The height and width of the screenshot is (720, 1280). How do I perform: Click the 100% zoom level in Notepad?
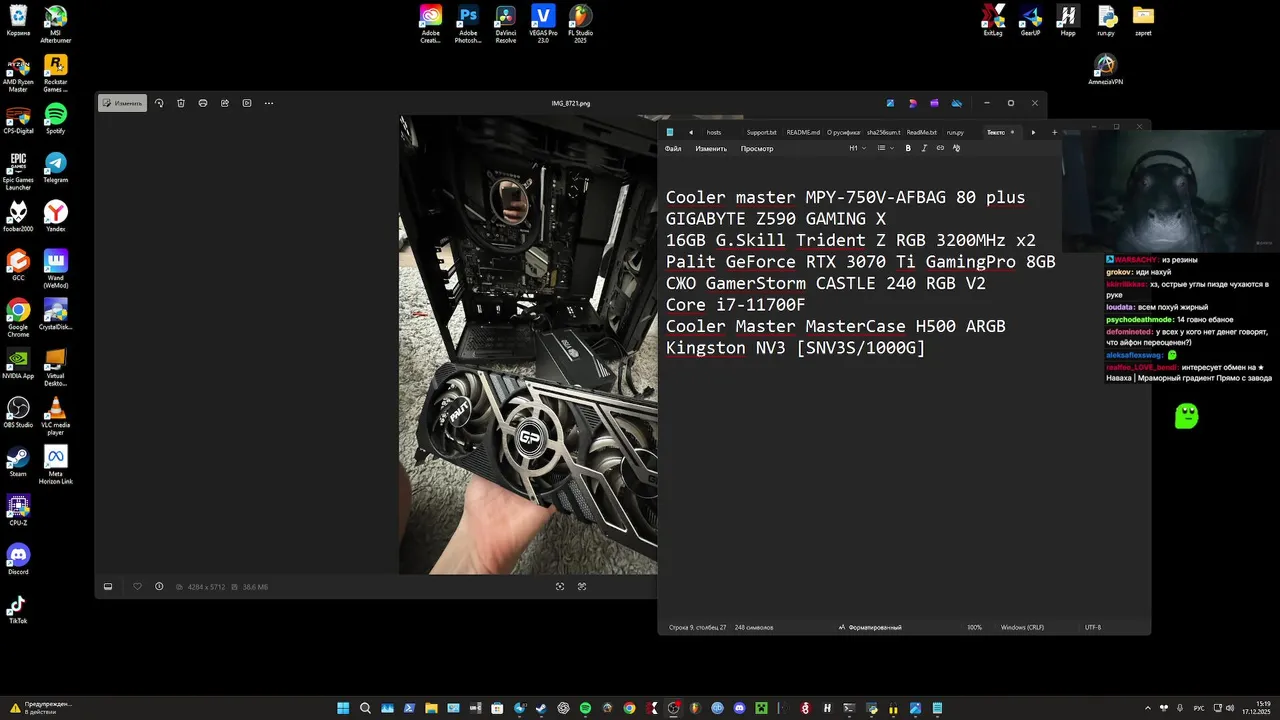(974, 627)
